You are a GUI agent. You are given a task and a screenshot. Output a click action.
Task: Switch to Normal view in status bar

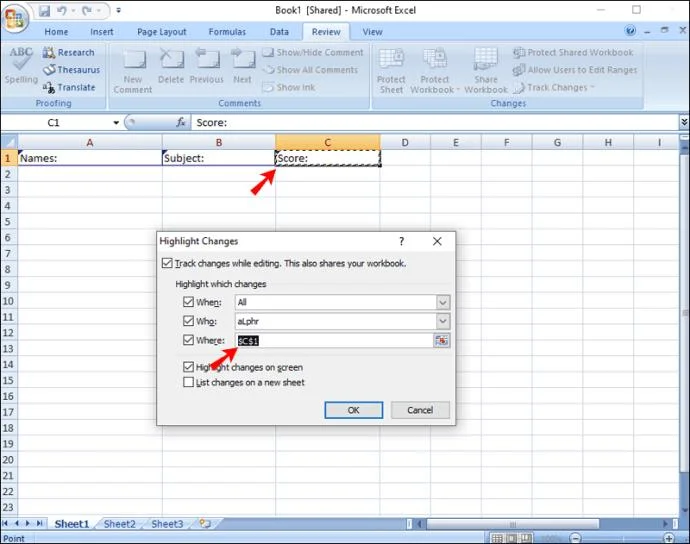pos(497,538)
